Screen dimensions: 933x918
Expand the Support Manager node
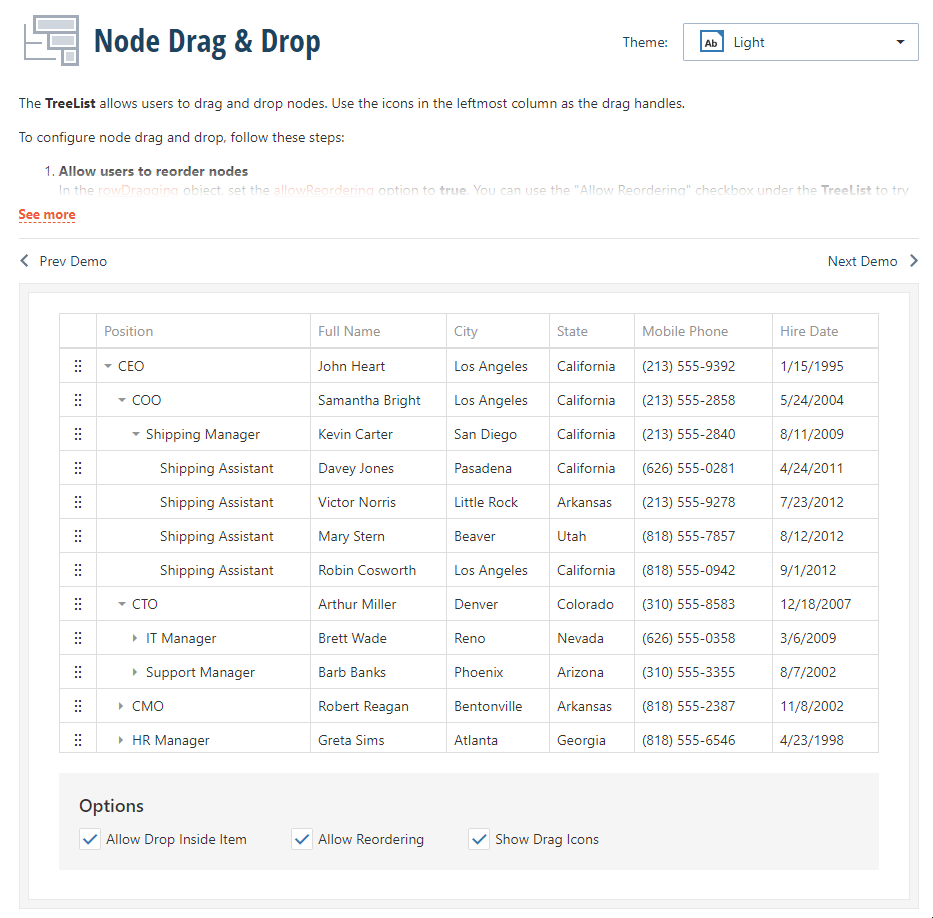coord(135,672)
